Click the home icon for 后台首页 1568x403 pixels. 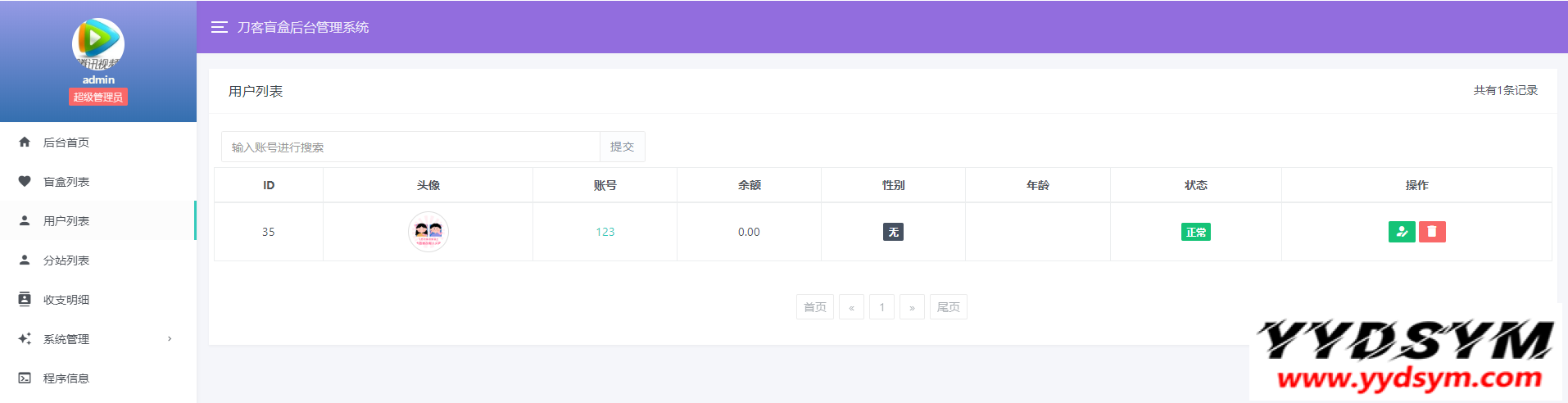pyautogui.click(x=25, y=143)
